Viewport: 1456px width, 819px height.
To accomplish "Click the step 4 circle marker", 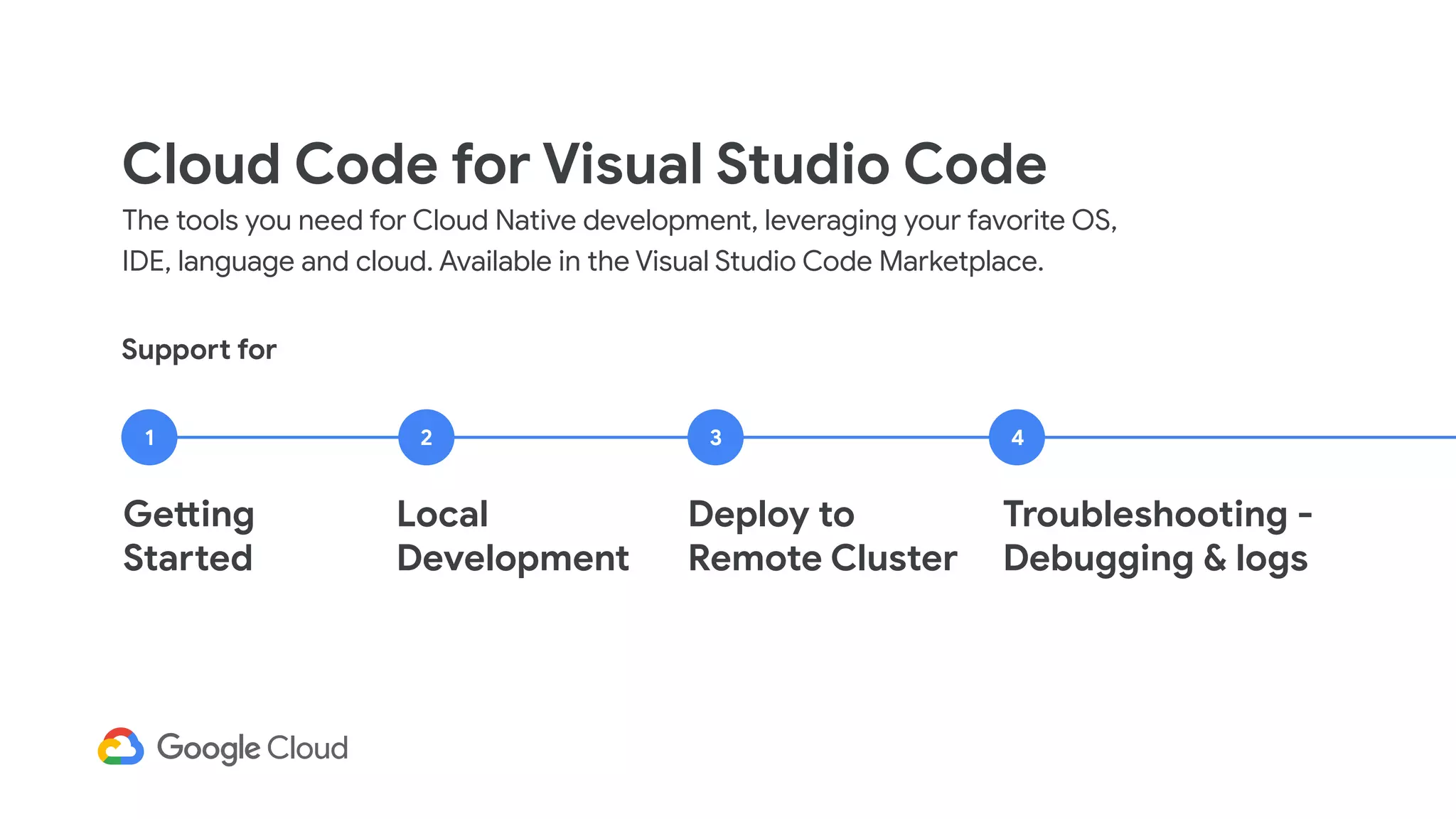I will [1017, 437].
